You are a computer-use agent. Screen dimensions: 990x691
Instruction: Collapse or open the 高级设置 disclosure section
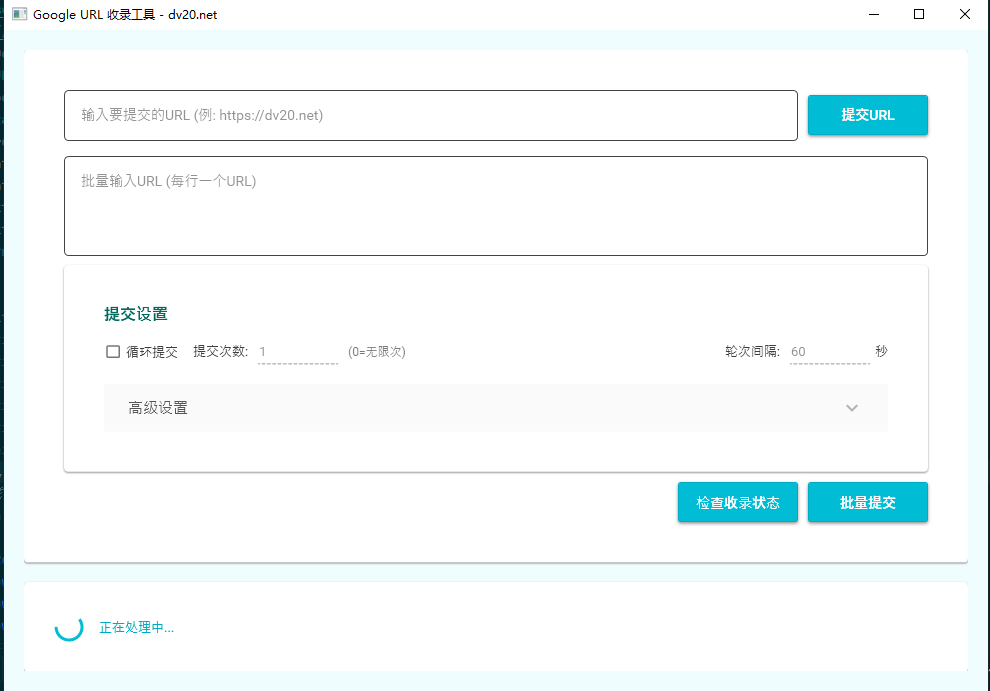[496, 408]
